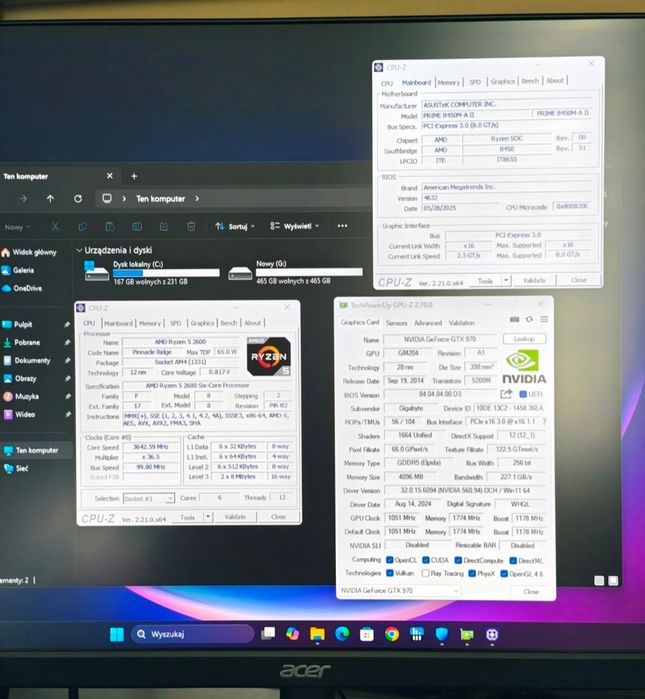Select Pobrane in Explorer sidebar
Image resolution: width=645 pixels, height=699 pixels.
click(27, 342)
